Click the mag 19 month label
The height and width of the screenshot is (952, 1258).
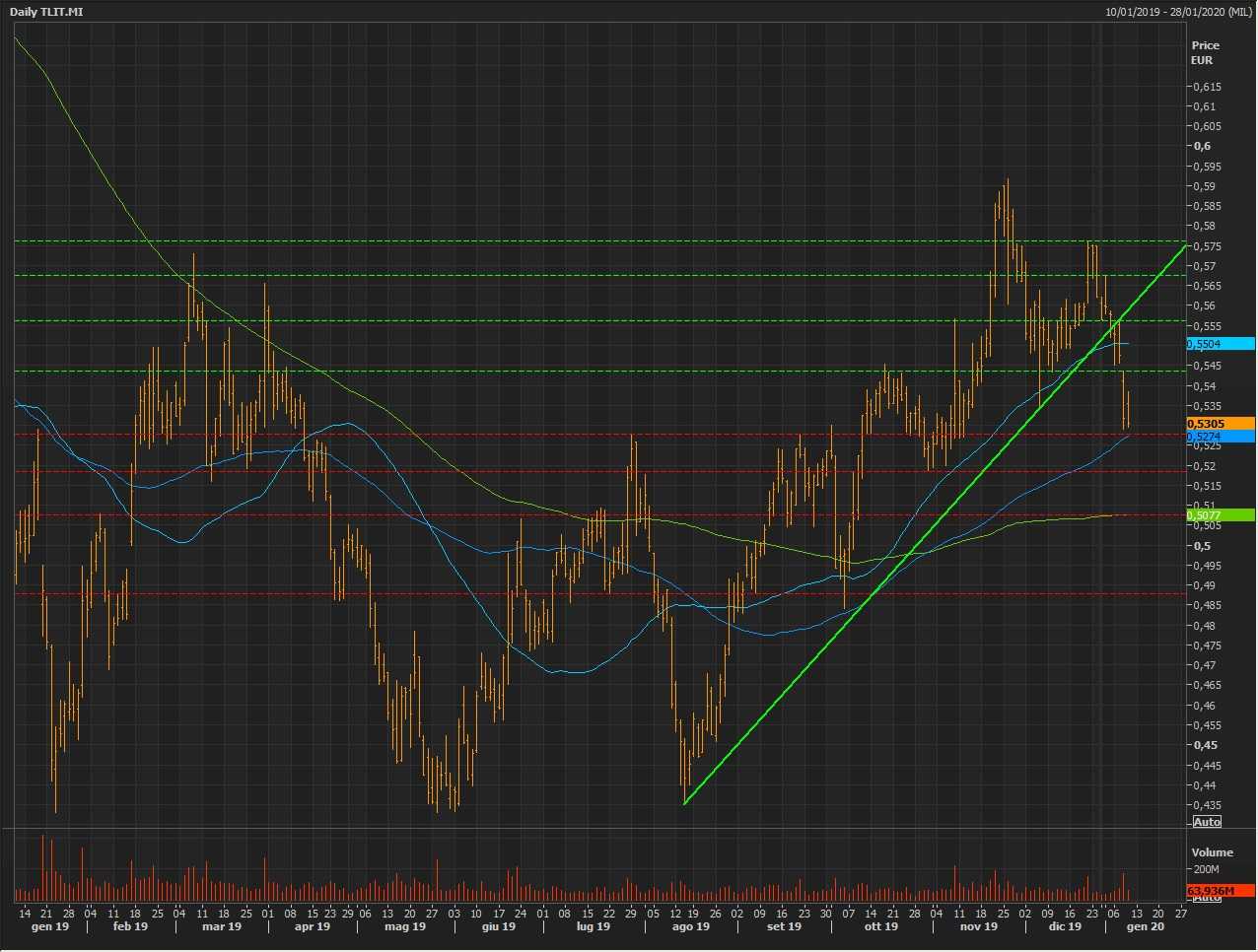[405, 926]
